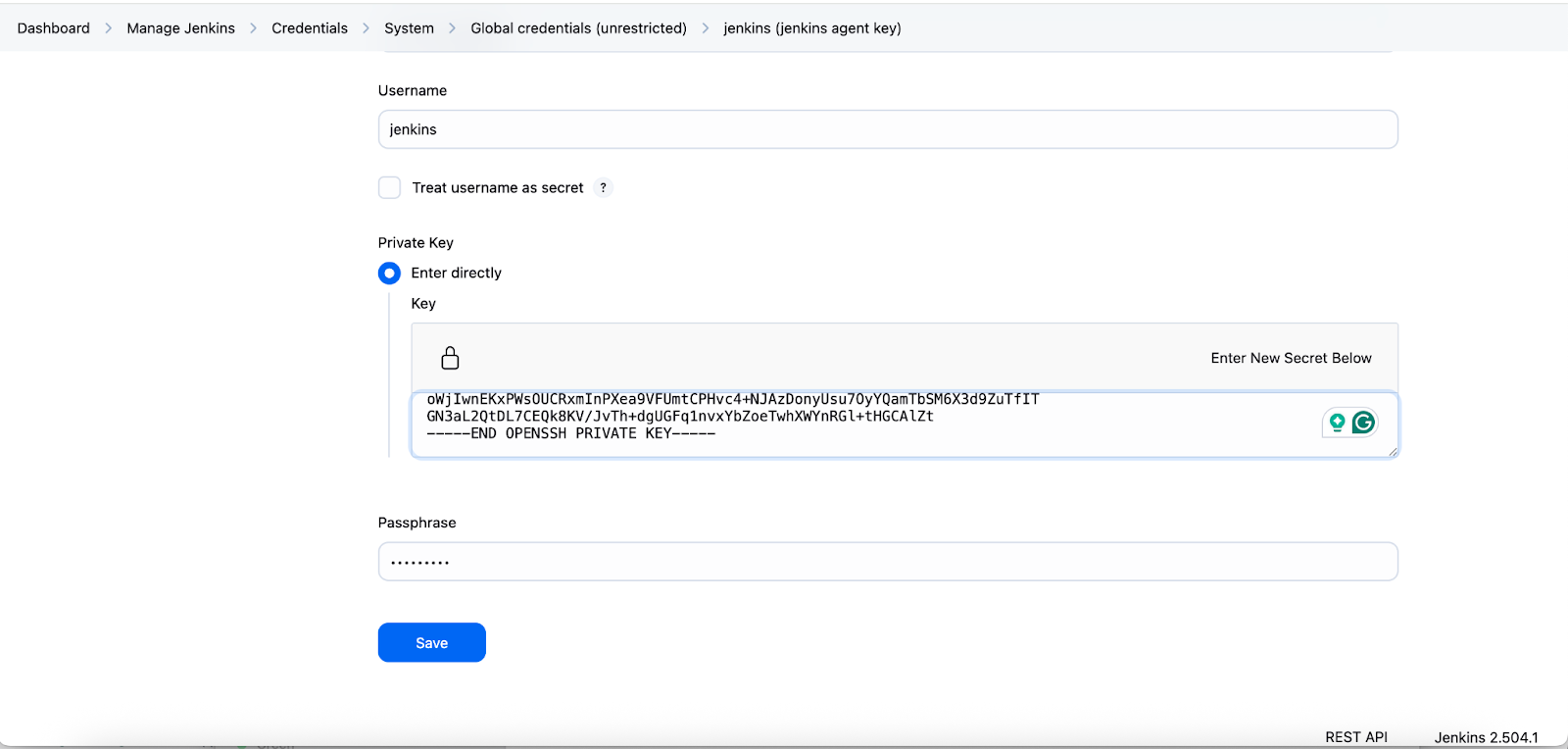This screenshot has height=749, width=1568.
Task: Click the Enter New Secret Below text
Action: point(1291,358)
